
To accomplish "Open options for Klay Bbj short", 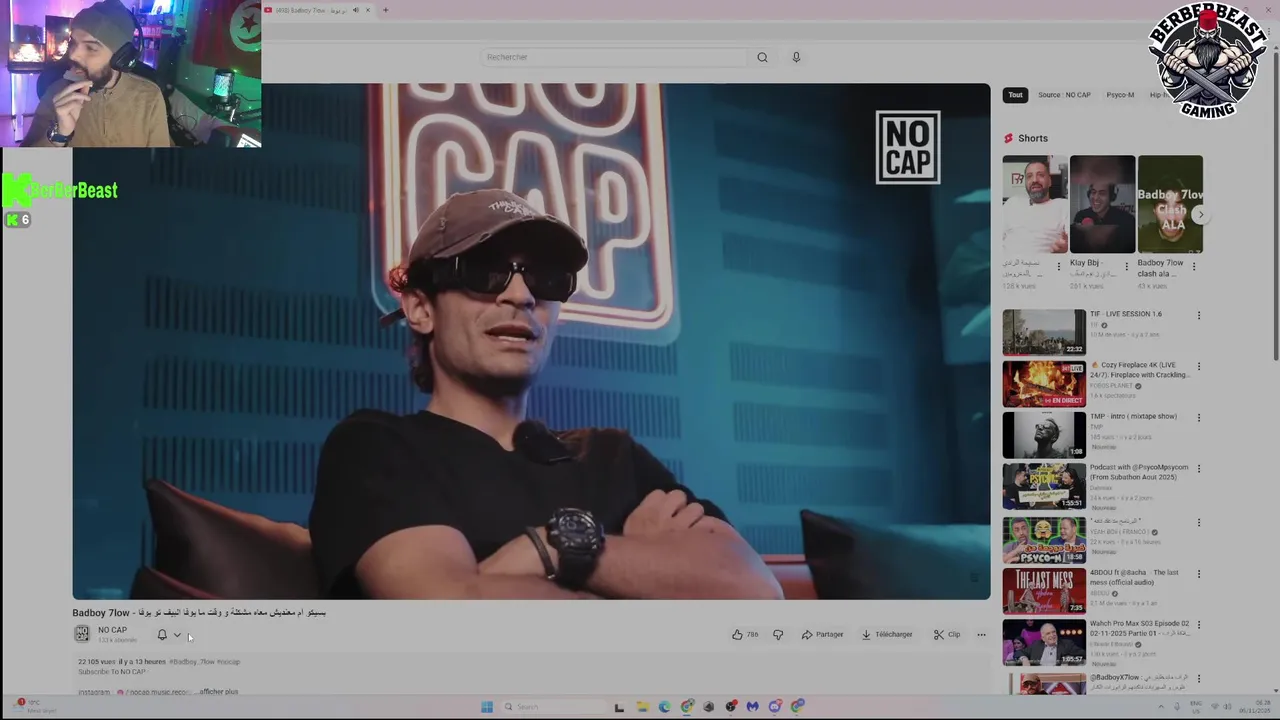I will tap(1127, 267).
